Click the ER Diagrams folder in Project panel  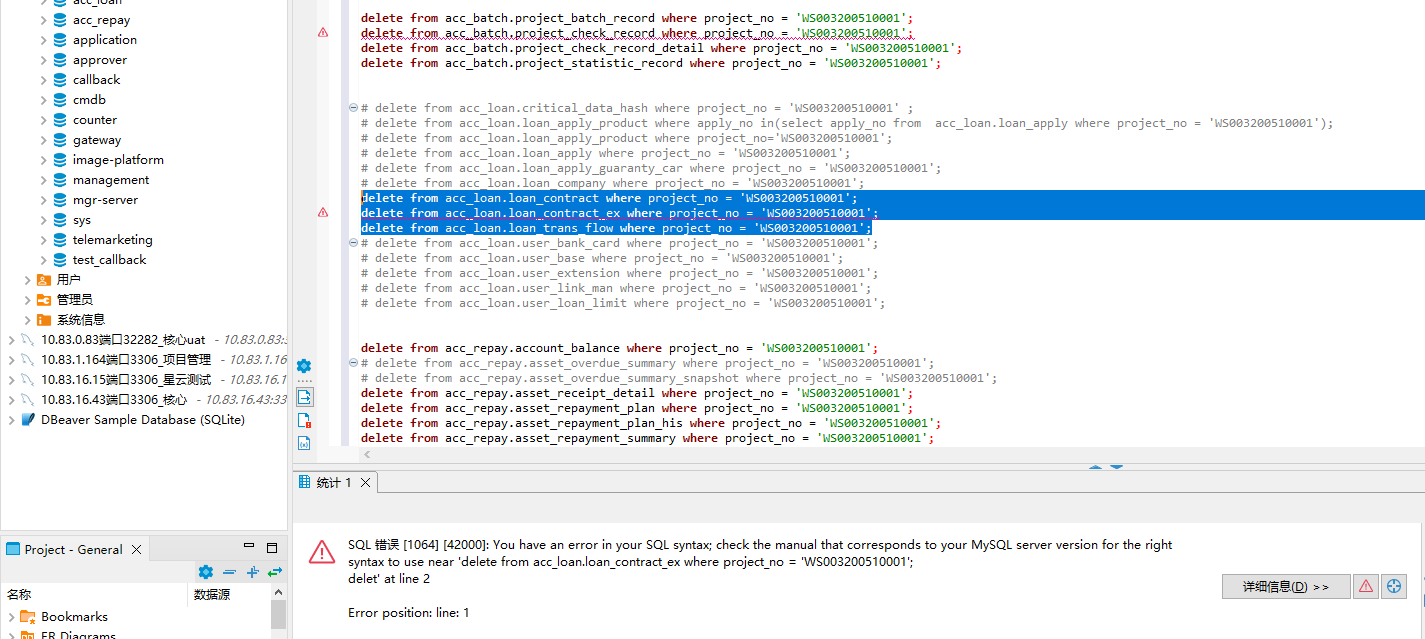[78, 634]
